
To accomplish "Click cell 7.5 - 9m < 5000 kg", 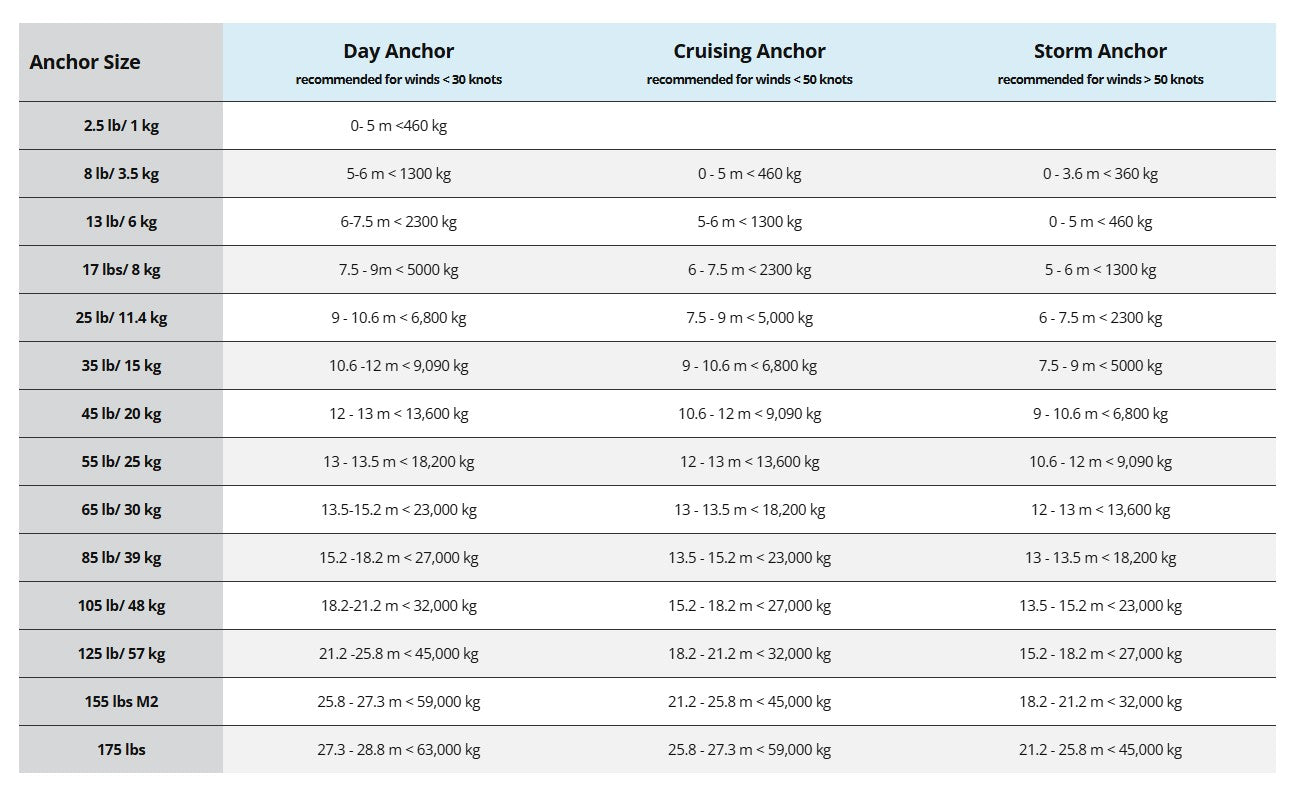I will [399, 270].
